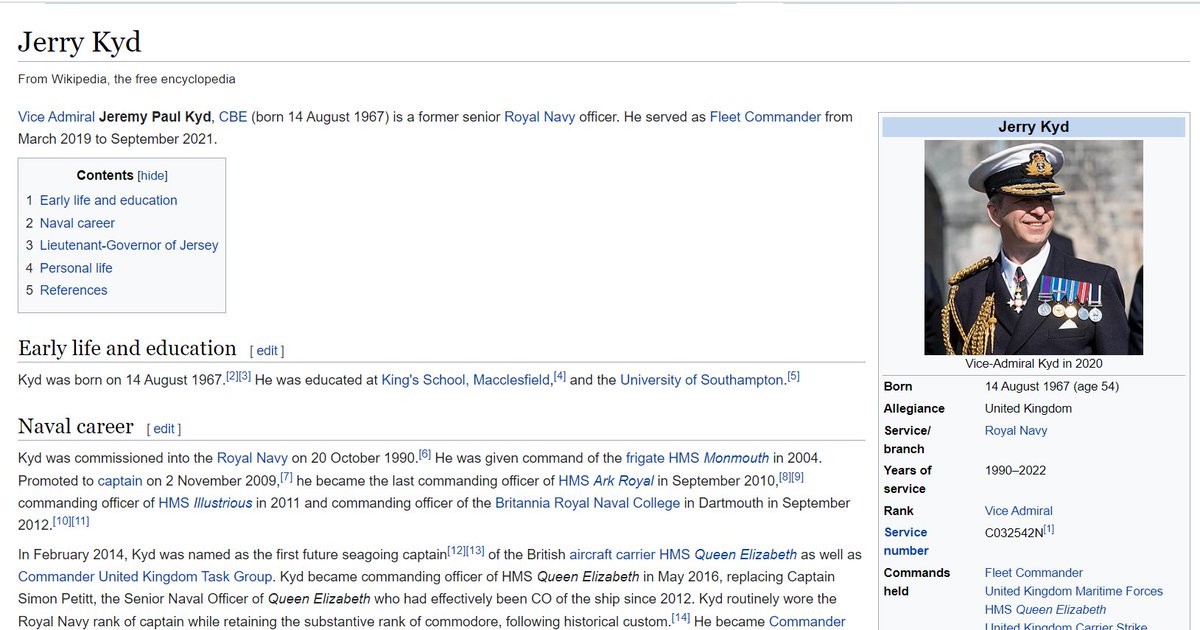
Task: Open the captain rank link
Action: point(122,481)
